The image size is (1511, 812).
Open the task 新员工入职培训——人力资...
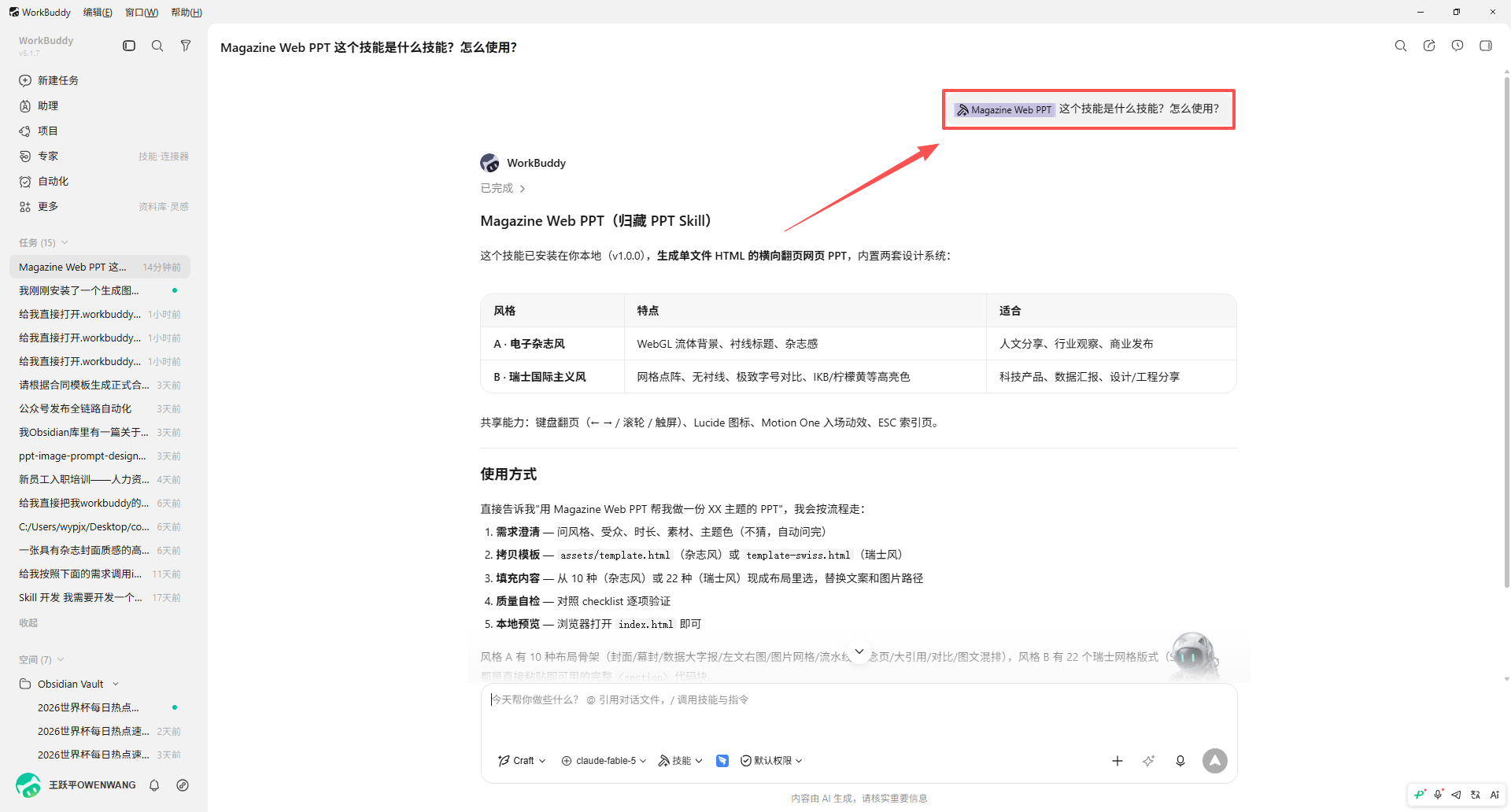click(100, 479)
